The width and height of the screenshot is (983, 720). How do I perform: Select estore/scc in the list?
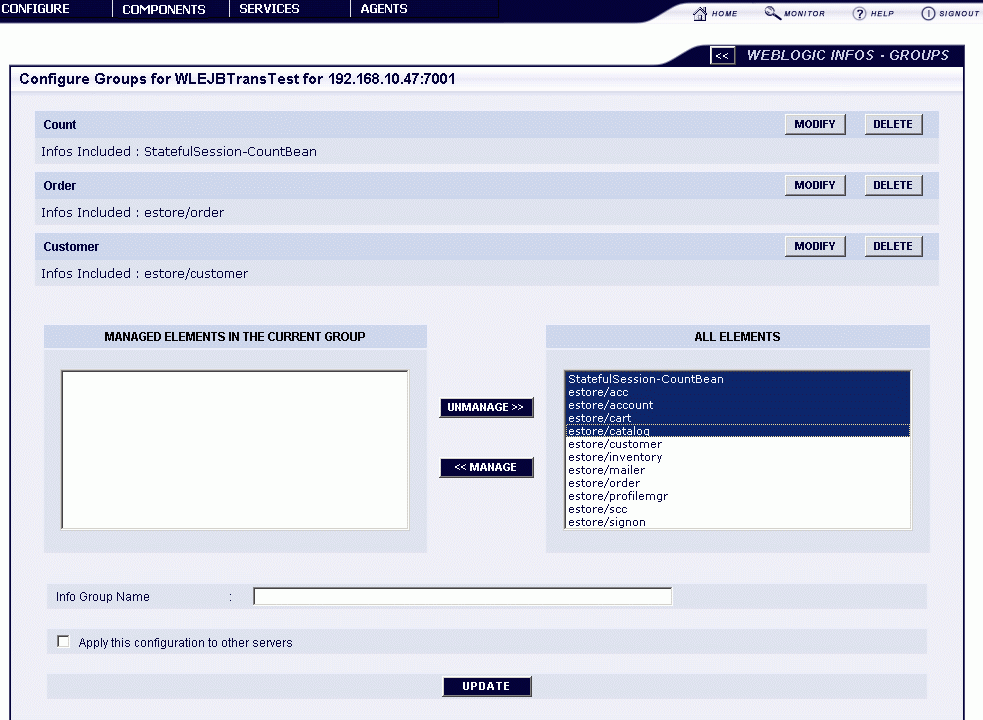pos(737,509)
